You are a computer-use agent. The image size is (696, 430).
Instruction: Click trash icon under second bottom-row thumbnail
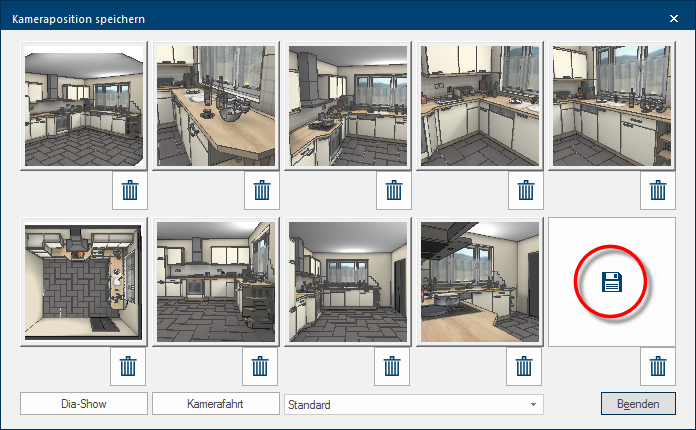261,366
